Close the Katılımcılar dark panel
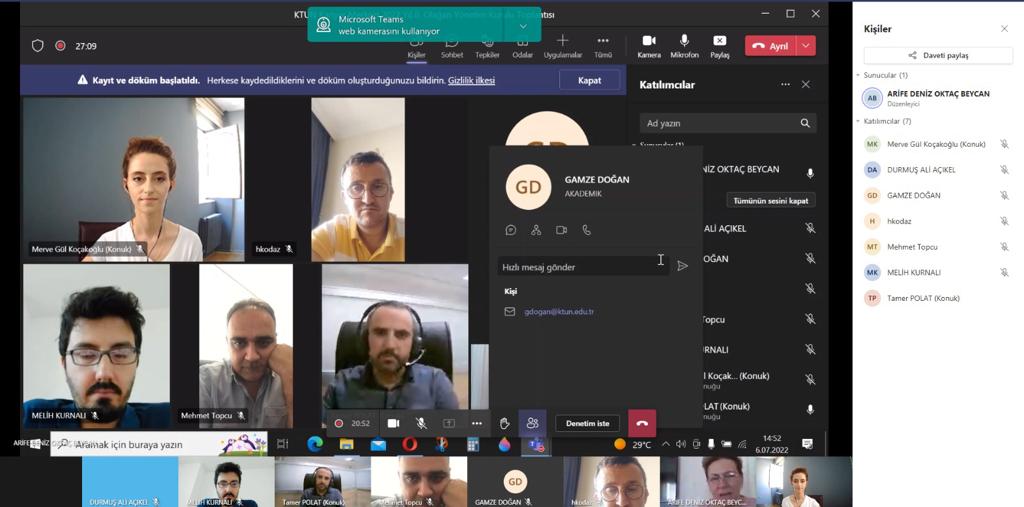This screenshot has width=1024, height=507. (x=806, y=84)
